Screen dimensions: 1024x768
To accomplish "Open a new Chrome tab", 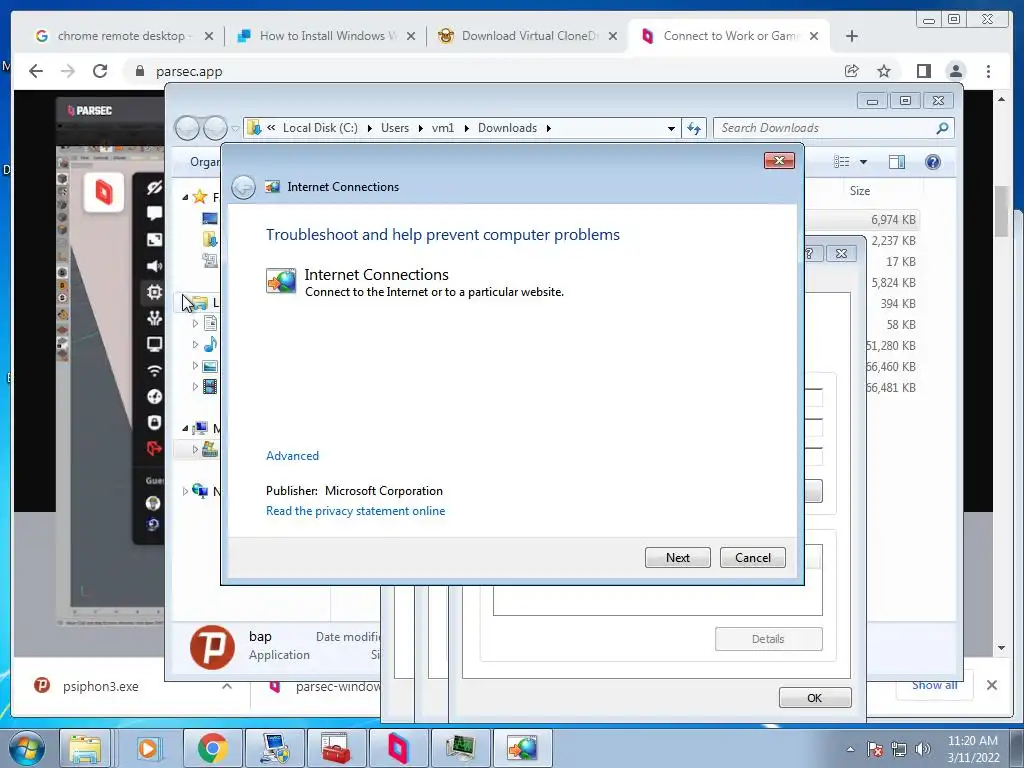I will pos(852,36).
